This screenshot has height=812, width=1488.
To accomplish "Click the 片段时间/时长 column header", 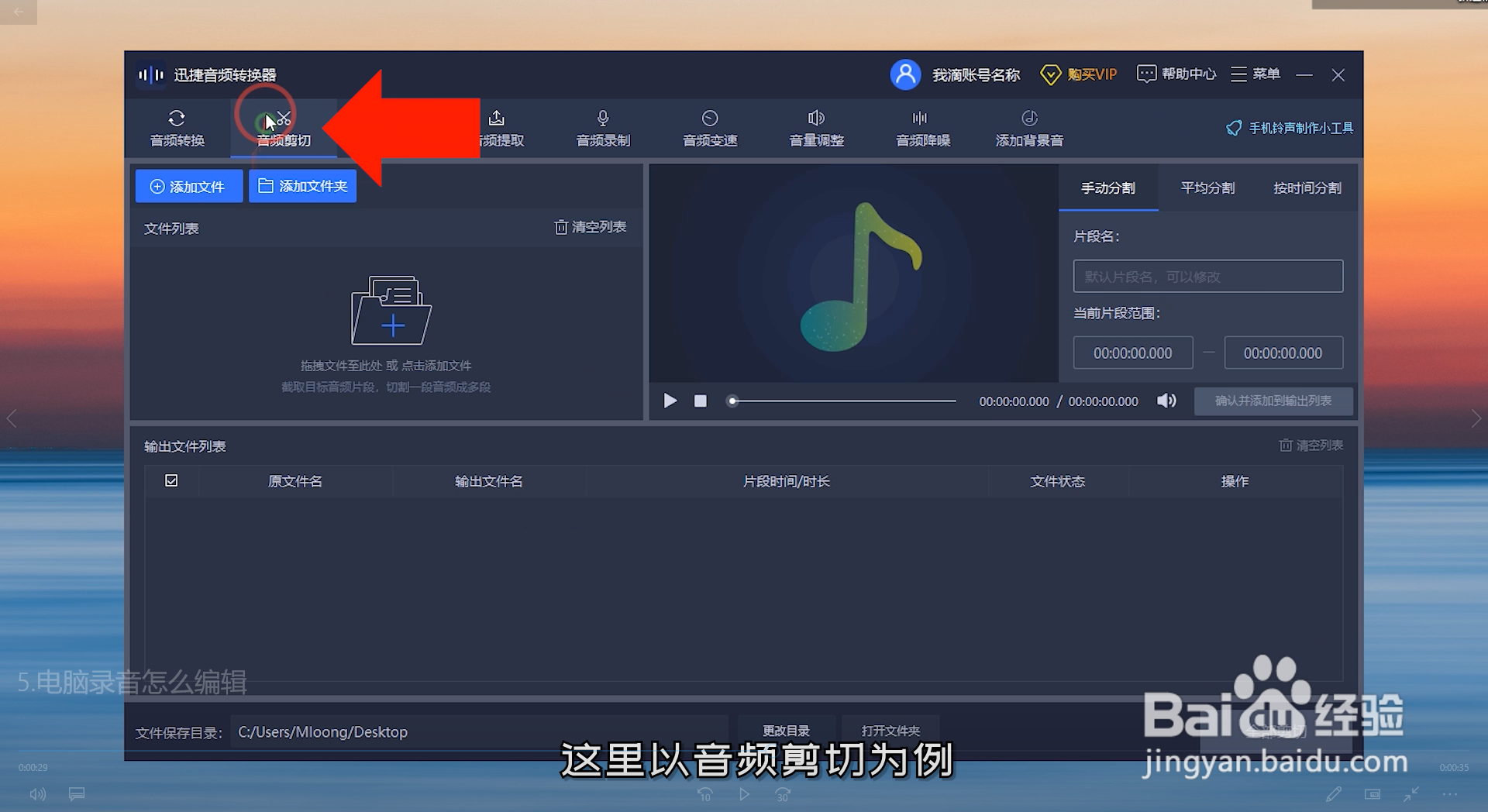I will (787, 481).
